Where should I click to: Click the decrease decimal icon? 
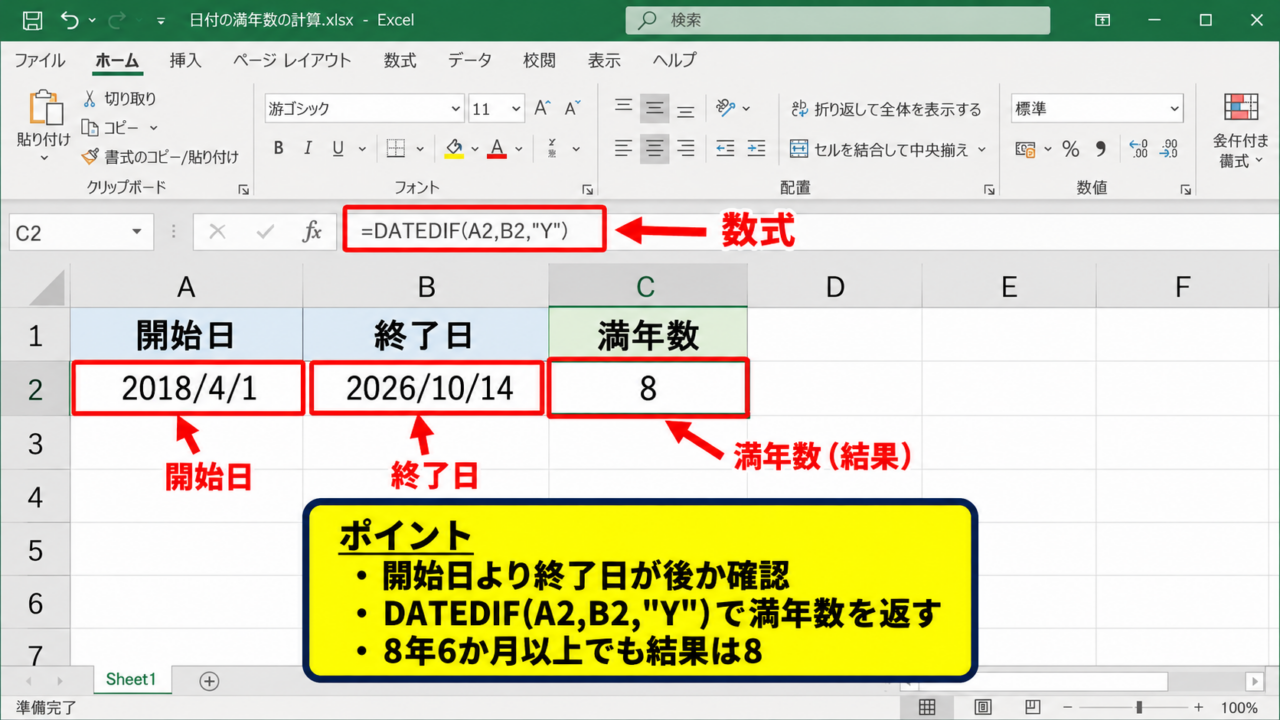pos(1170,149)
